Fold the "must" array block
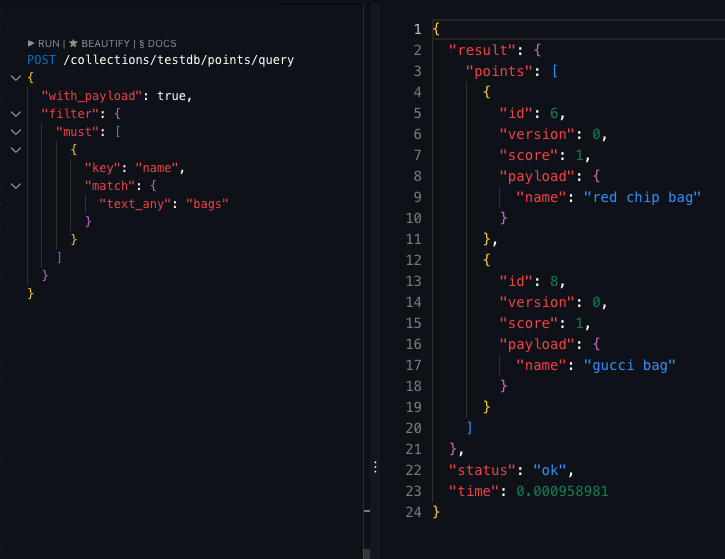 (15, 132)
